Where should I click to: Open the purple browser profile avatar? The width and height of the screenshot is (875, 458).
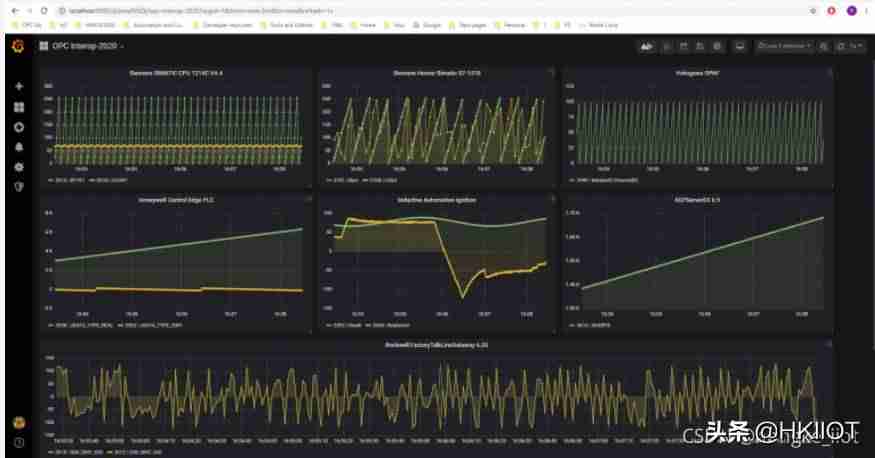coord(852,11)
